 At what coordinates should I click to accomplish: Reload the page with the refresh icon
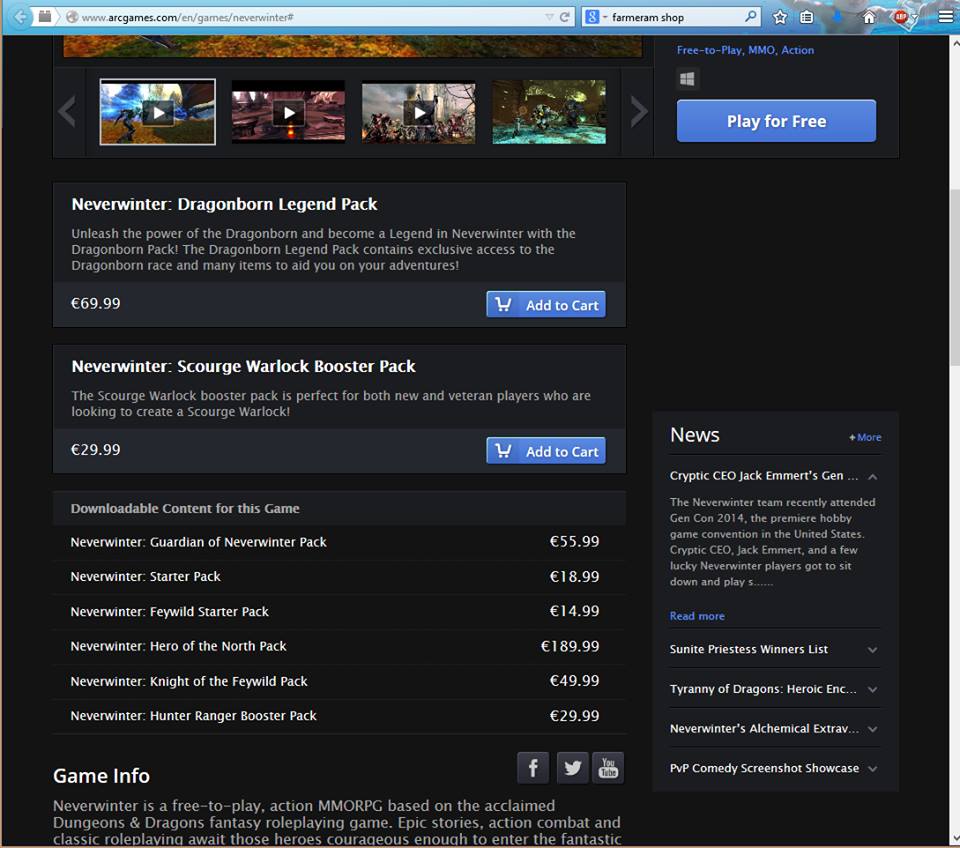565,17
